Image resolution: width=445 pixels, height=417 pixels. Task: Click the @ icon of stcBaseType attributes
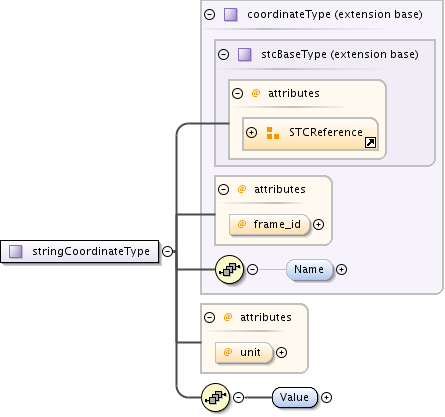click(256, 93)
